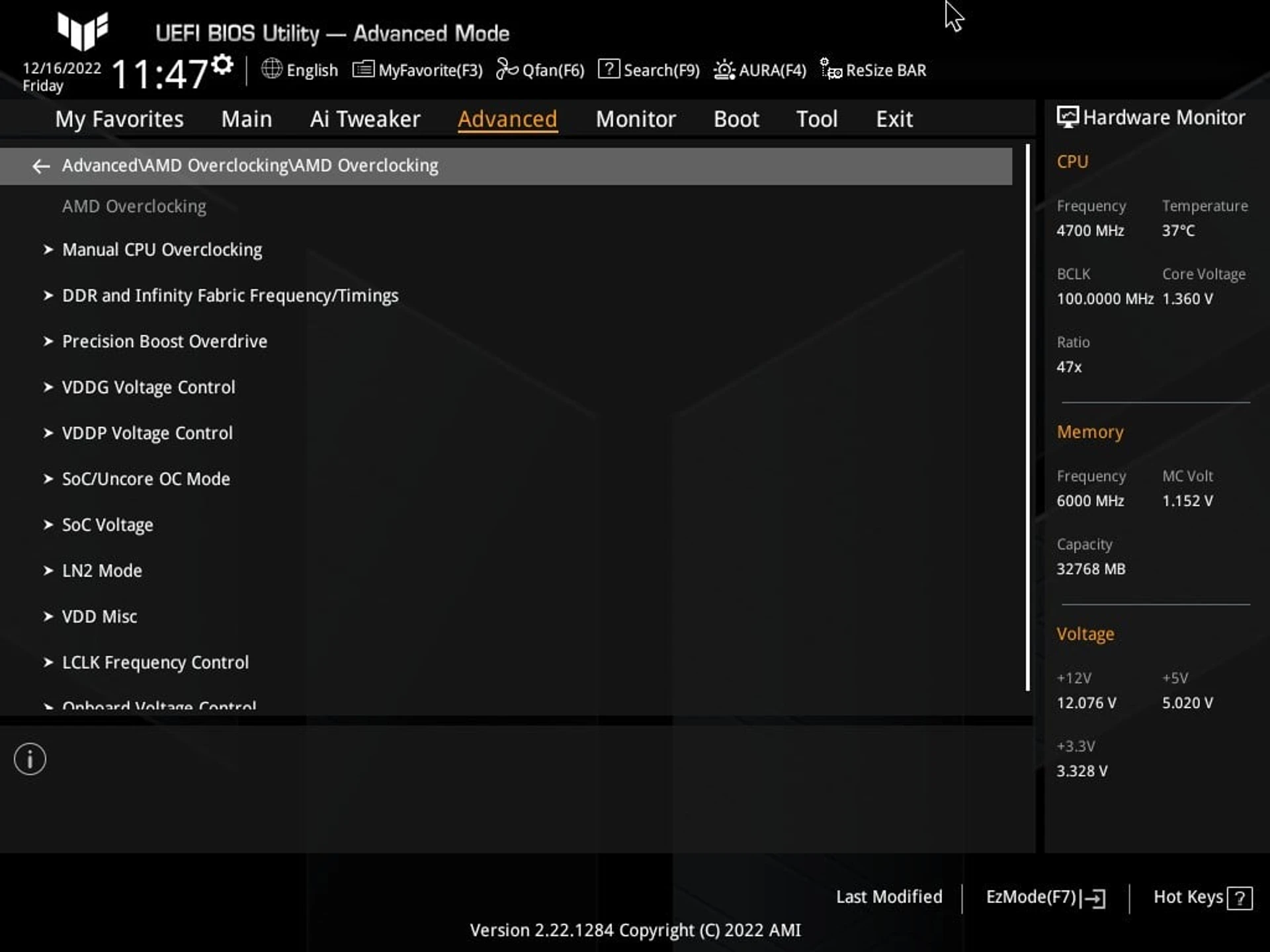Click MC Volt value 1.152 V

(x=1187, y=501)
